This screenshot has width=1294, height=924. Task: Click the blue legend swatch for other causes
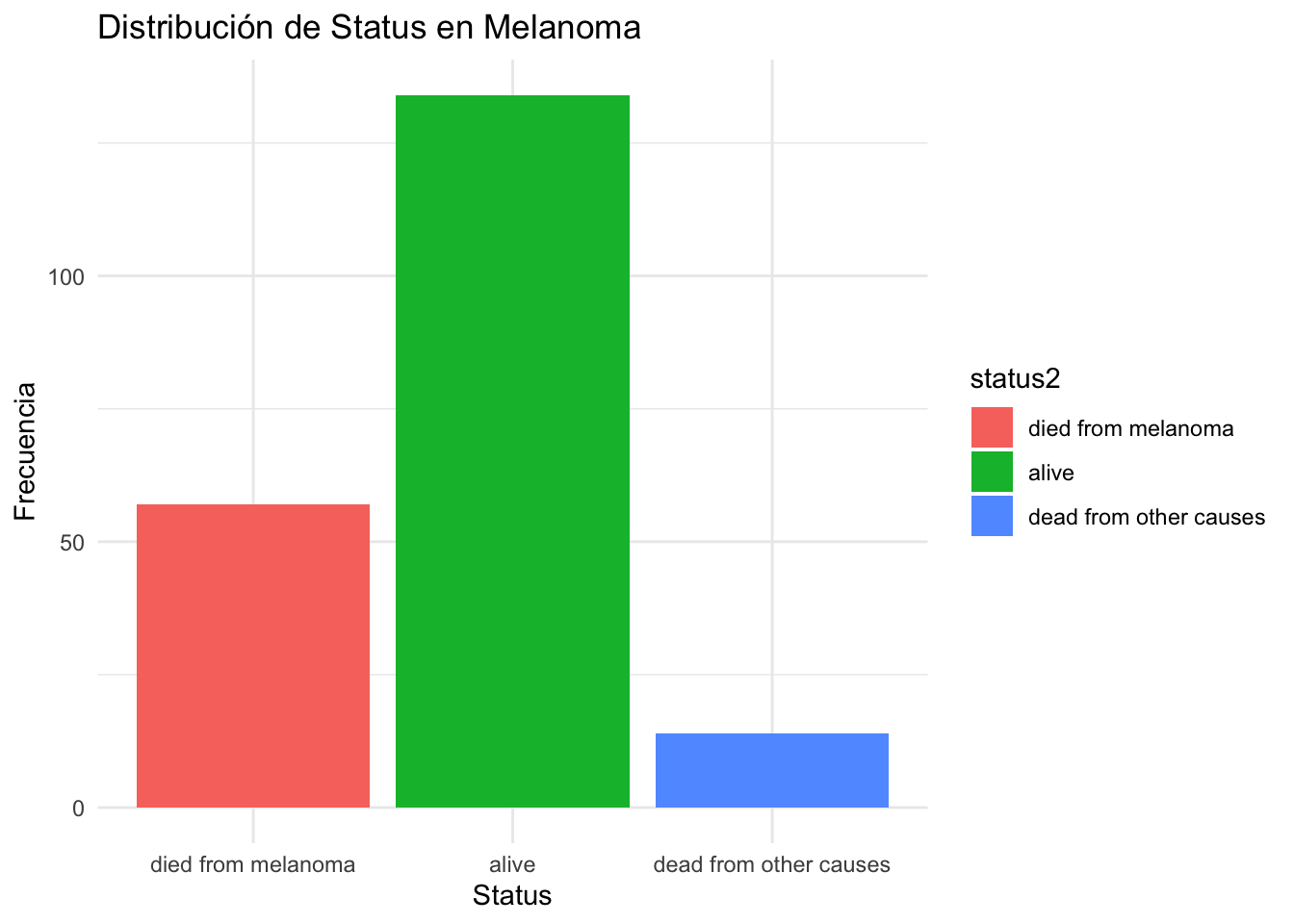tap(992, 516)
